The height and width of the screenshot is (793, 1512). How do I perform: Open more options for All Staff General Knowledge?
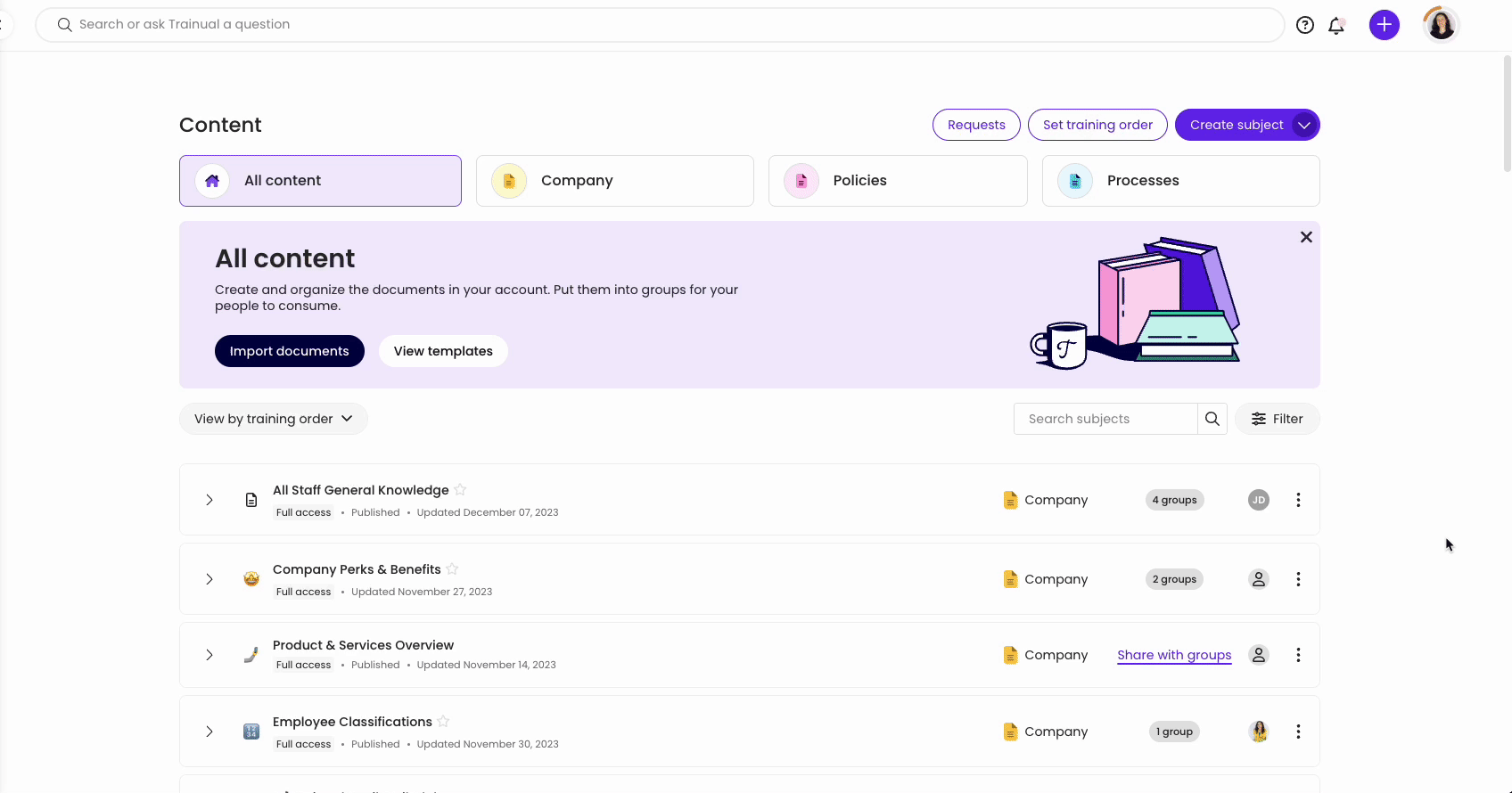pyautogui.click(x=1298, y=500)
